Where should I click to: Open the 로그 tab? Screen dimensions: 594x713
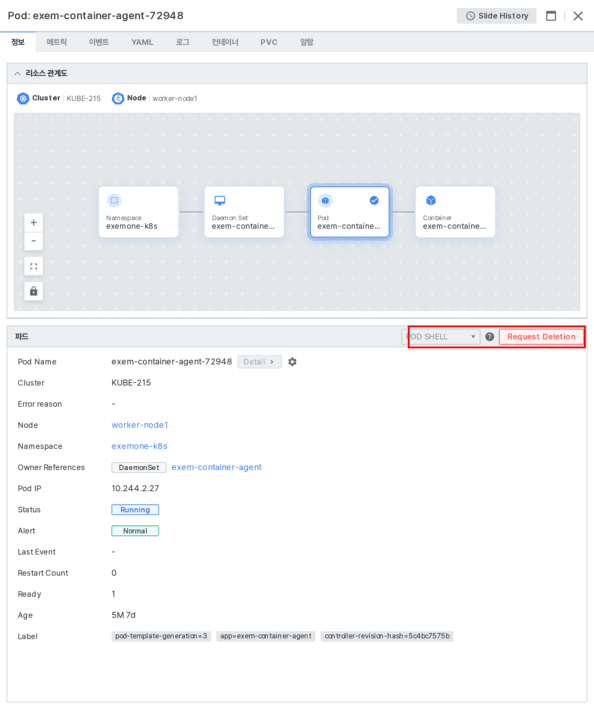point(182,42)
